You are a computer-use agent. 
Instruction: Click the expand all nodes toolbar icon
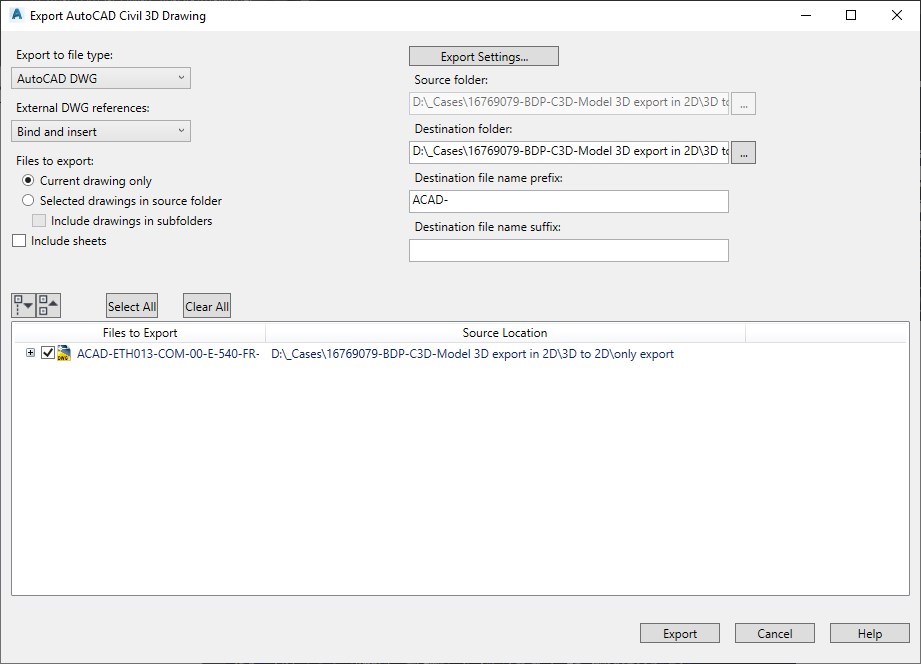pyautogui.click(x=23, y=304)
